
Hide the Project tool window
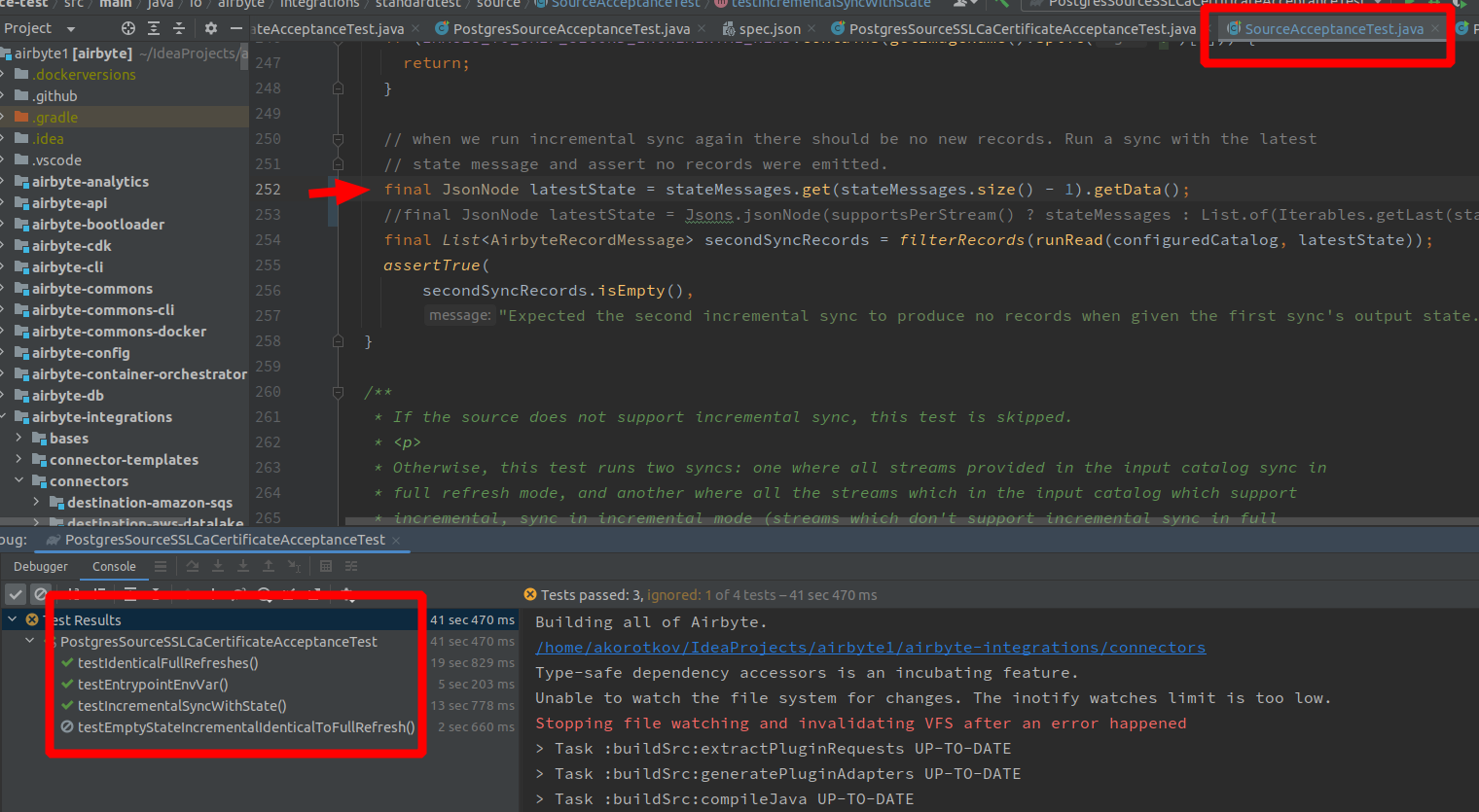point(235,28)
